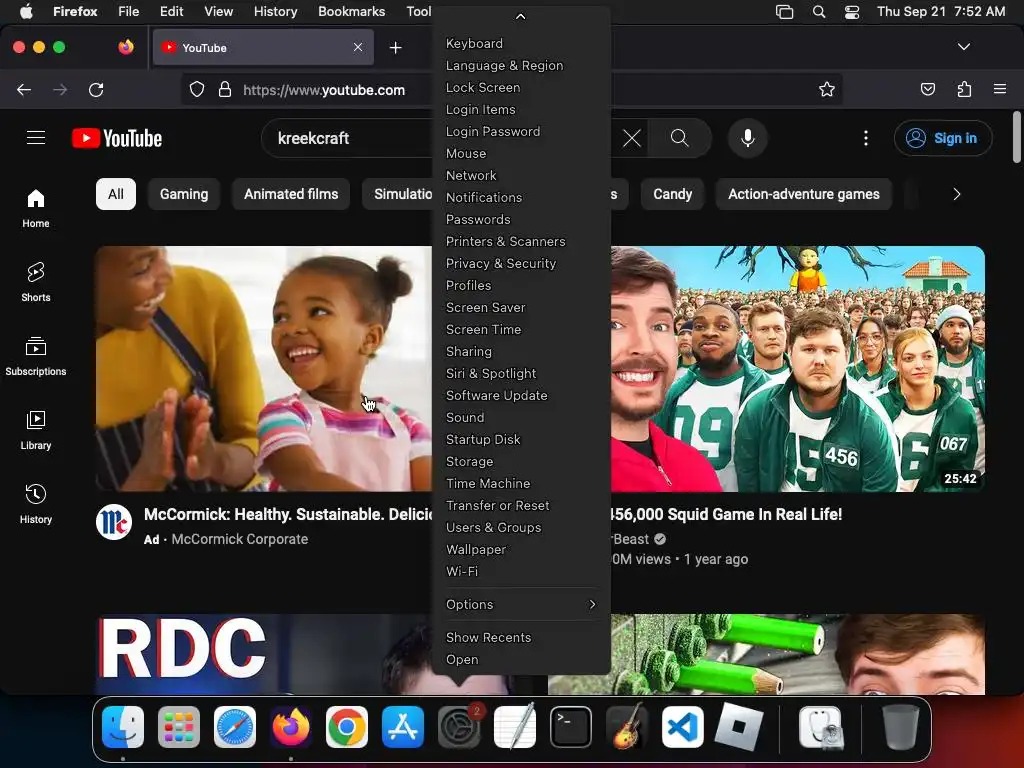Viewport: 1024px width, 768px height.
Task: Open Launchpad in the Dock
Action: click(x=179, y=727)
